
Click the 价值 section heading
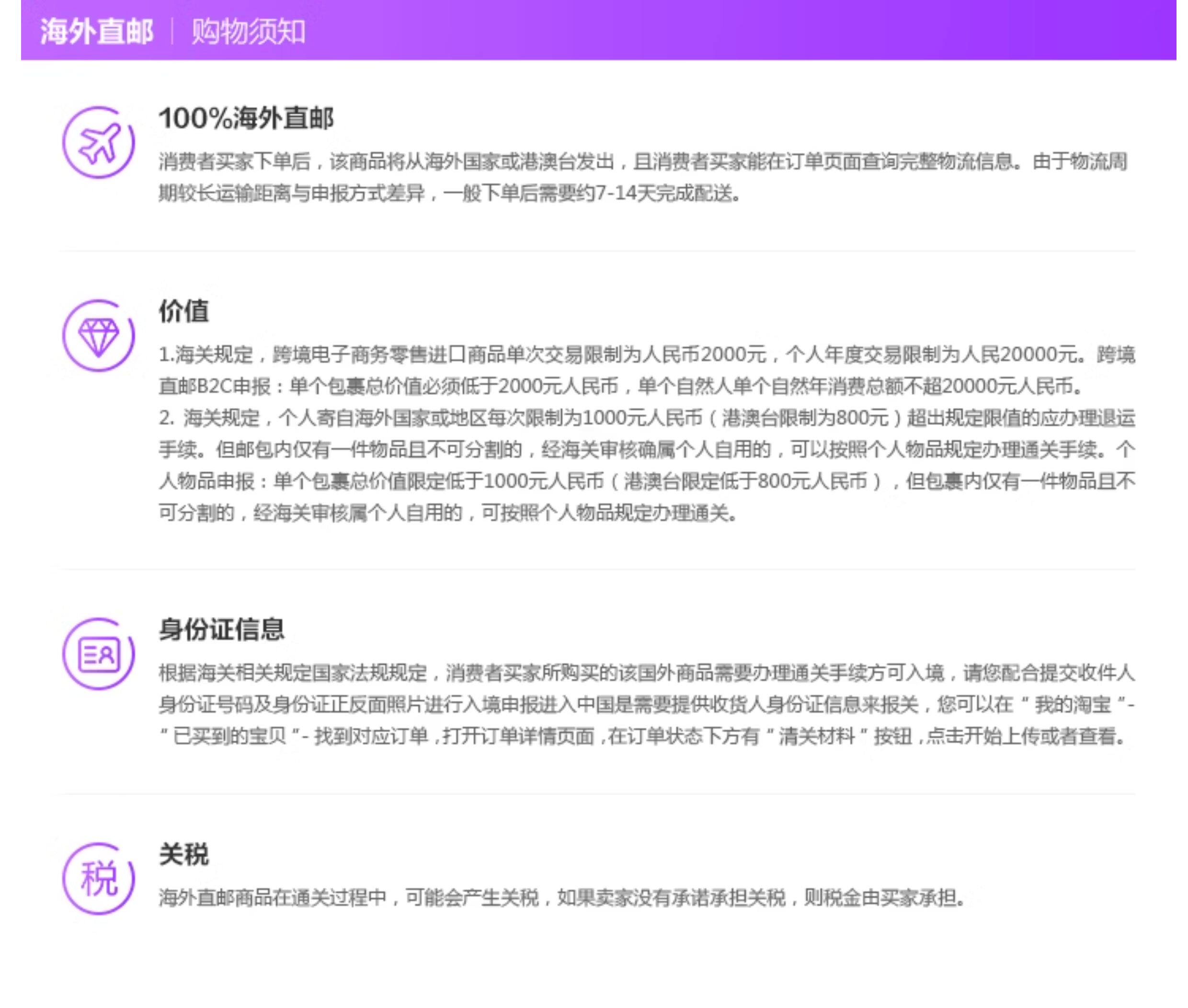click(x=183, y=311)
